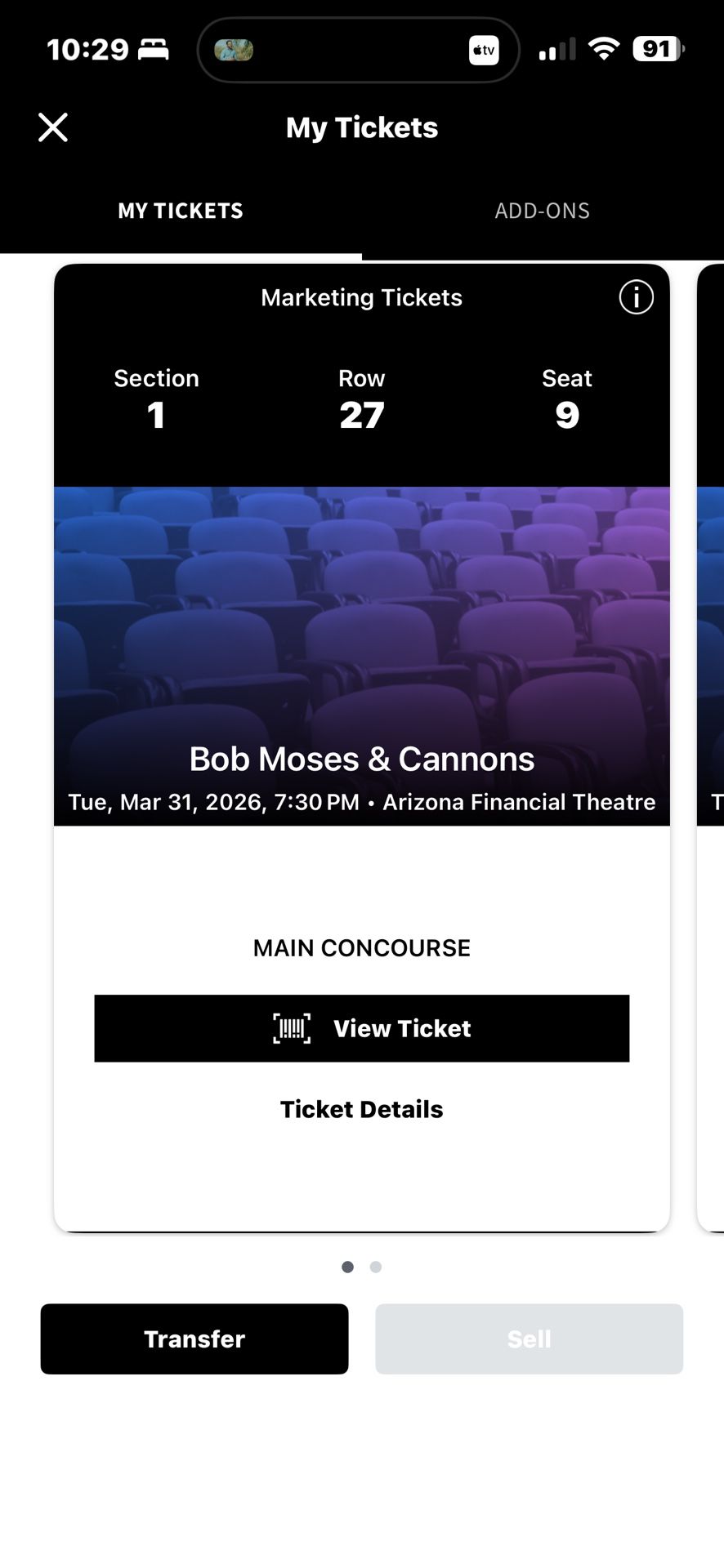The width and height of the screenshot is (724, 1568).
Task: Open the ticket barcode via View Ticket
Action: 362,1029
